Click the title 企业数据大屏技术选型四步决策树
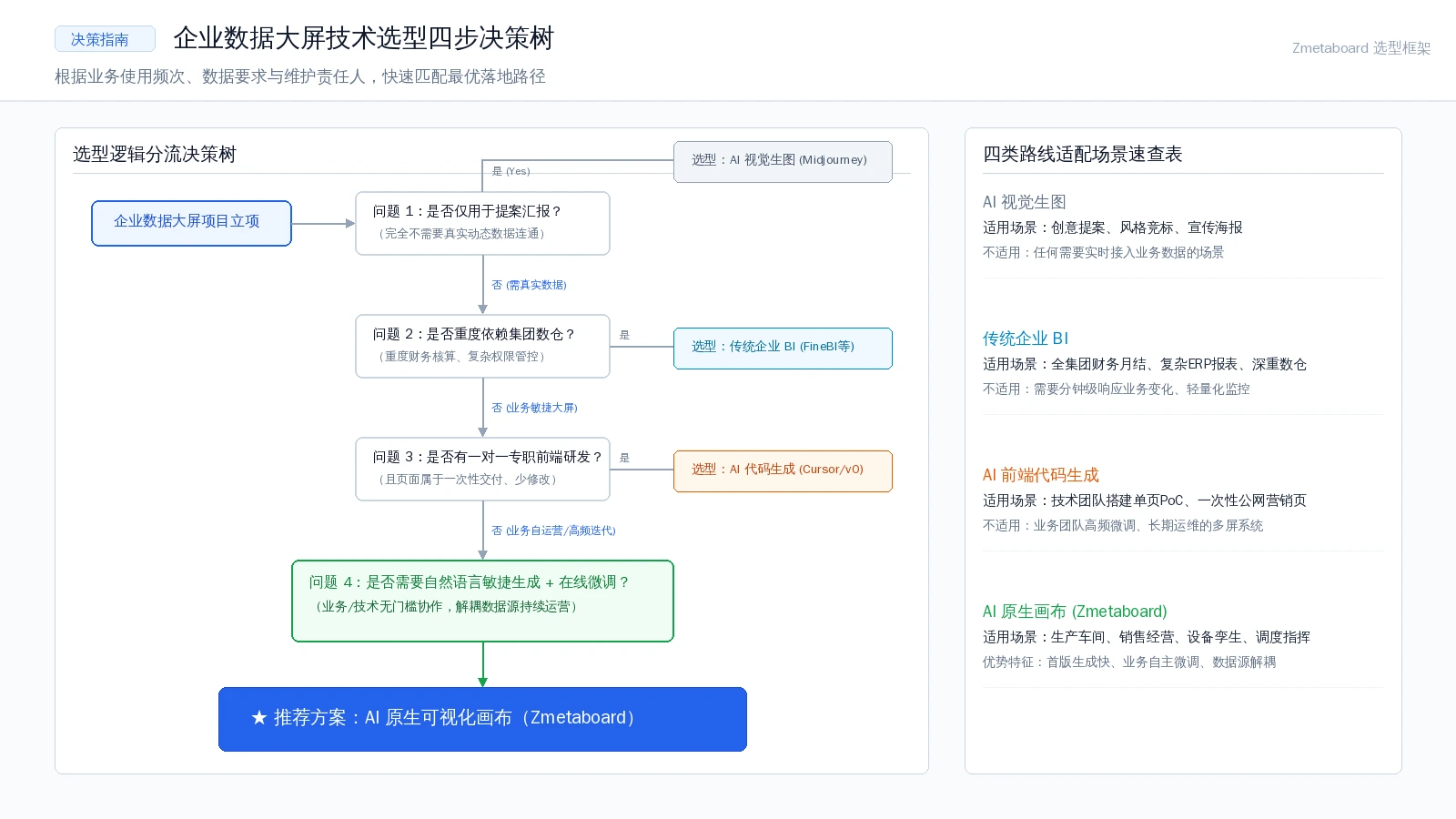 point(364,38)
